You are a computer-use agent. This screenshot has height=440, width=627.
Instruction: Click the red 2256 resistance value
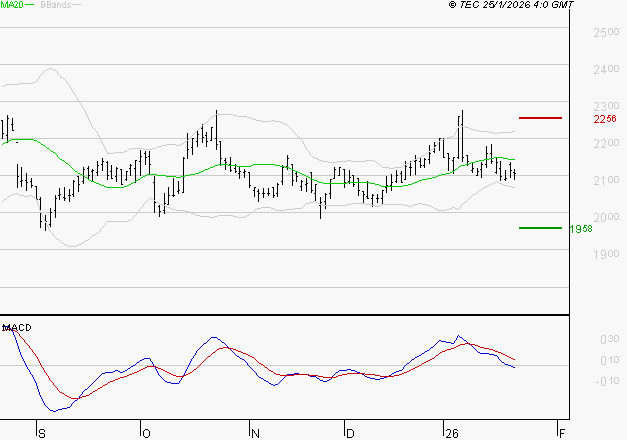pyautogui.click(x=605, y=119)
